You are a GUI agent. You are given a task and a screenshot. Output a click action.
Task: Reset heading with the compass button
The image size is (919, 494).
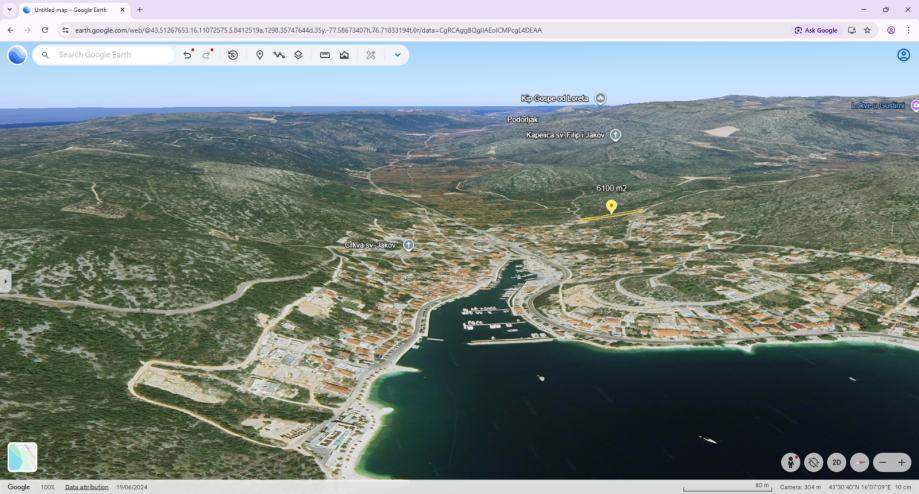860,462
